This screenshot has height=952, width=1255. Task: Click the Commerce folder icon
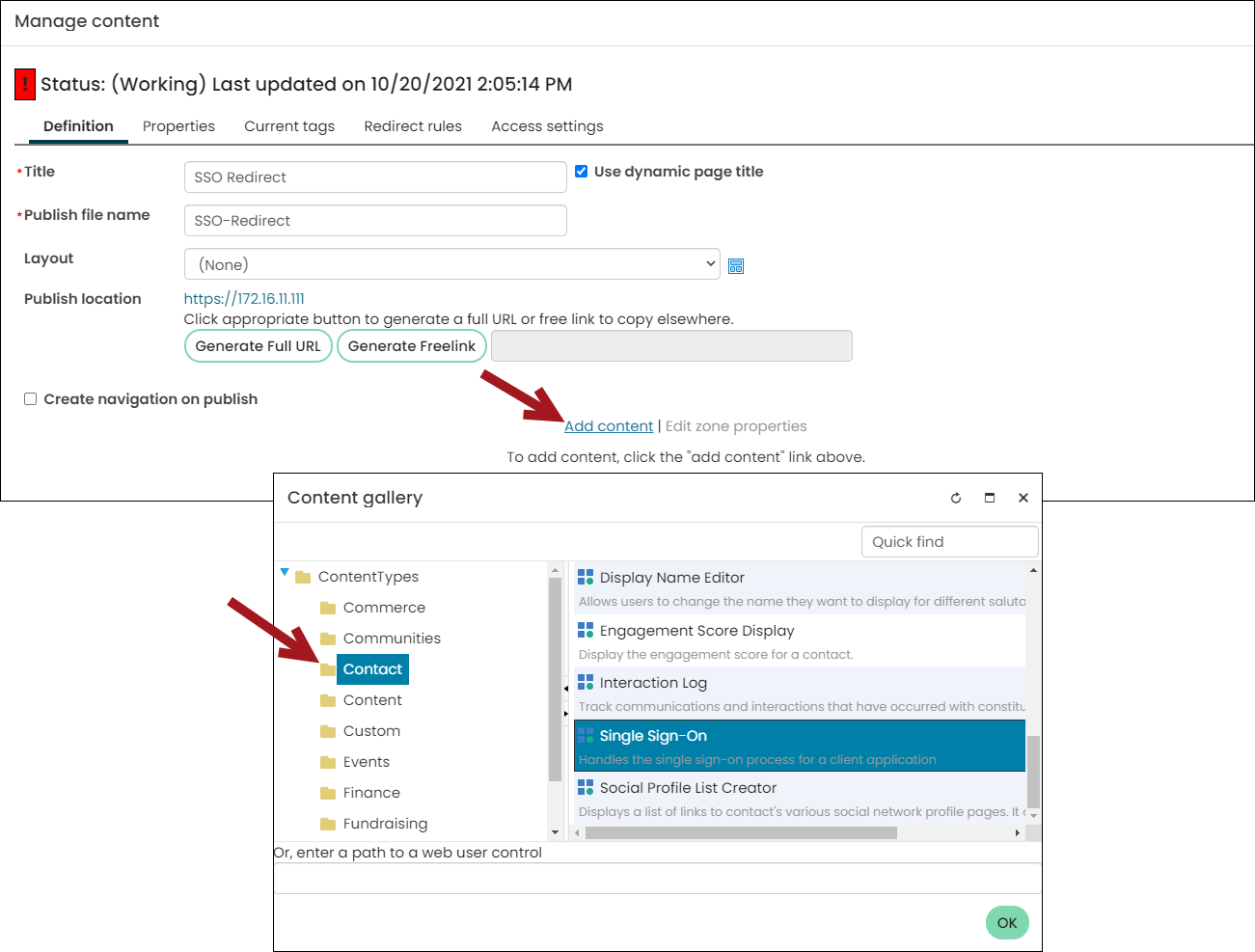tap(328, 608)
